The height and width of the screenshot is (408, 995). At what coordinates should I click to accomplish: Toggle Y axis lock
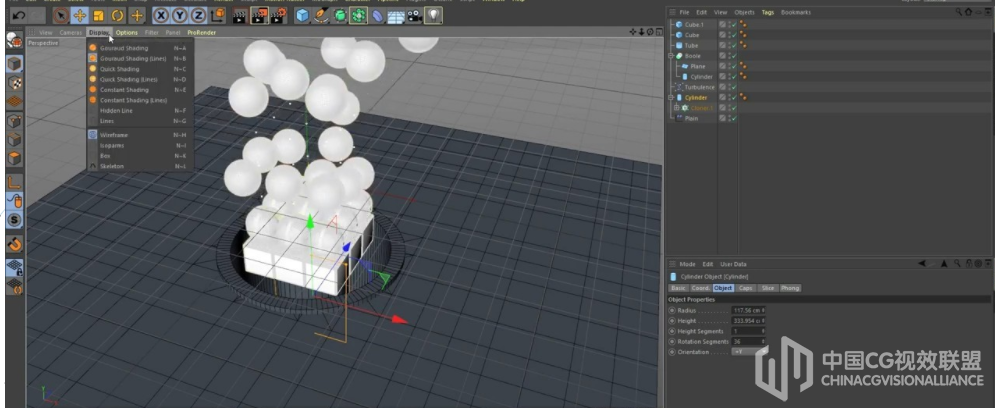180,15
